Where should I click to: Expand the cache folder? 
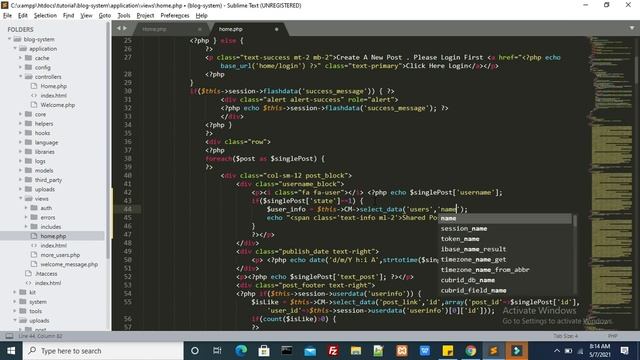point(20,58)
